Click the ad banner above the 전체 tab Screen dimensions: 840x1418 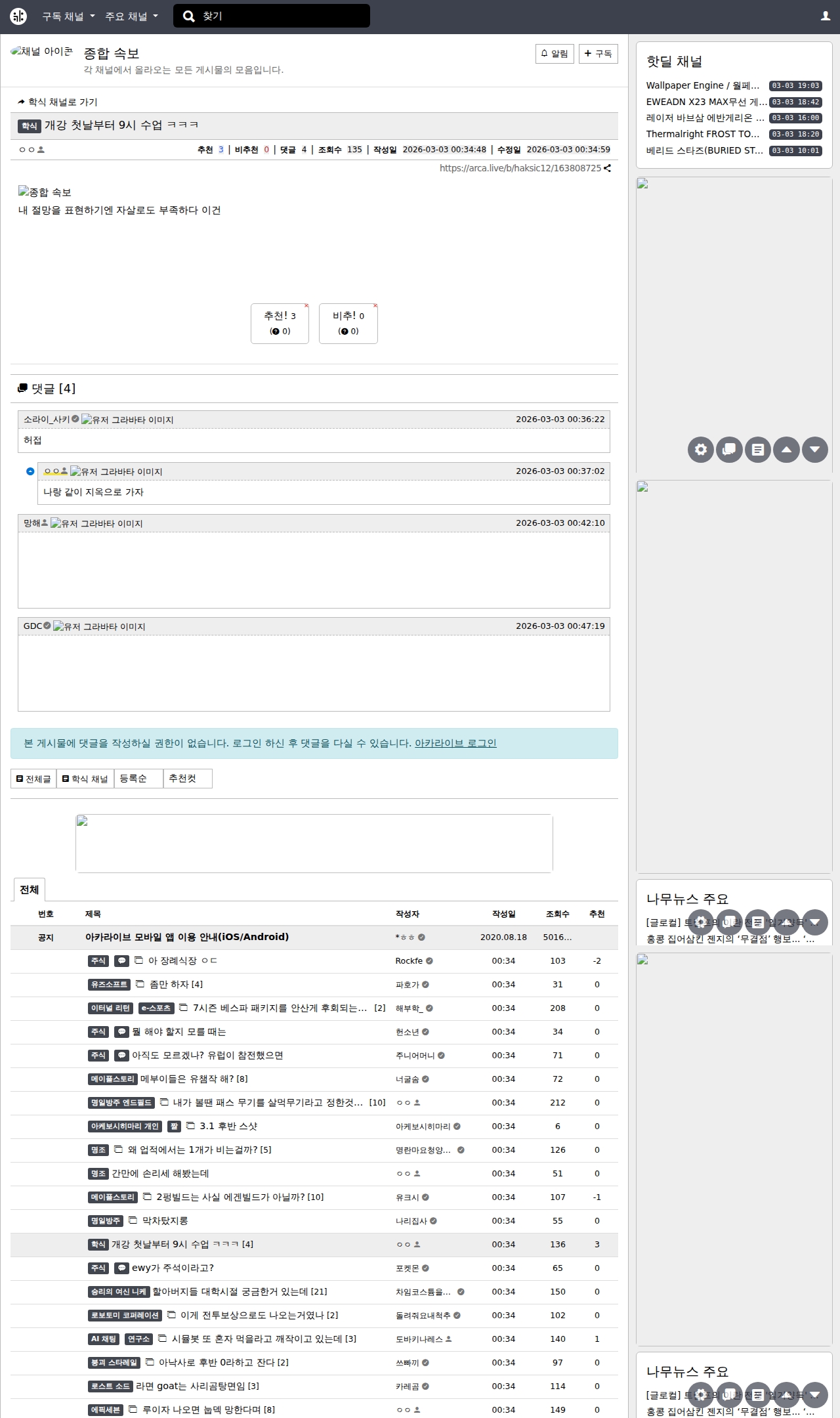pos(314,844)
